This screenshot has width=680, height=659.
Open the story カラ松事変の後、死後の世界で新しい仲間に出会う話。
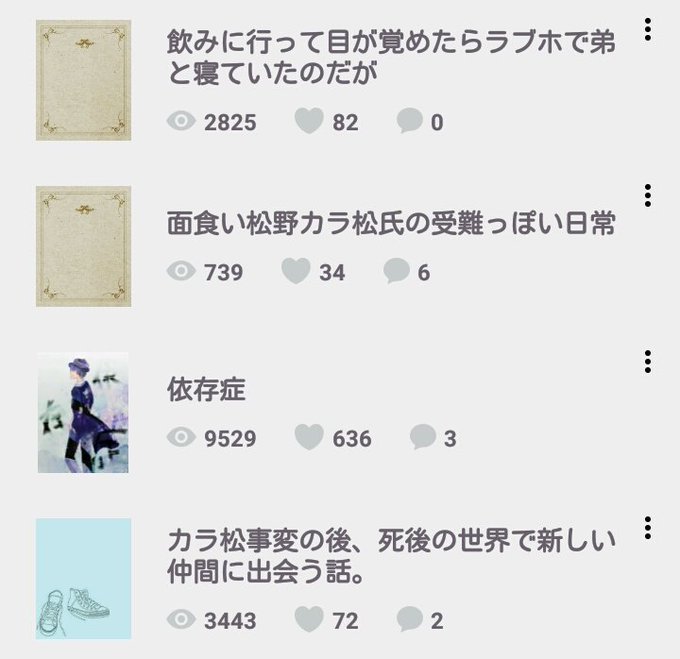[391, 556]
